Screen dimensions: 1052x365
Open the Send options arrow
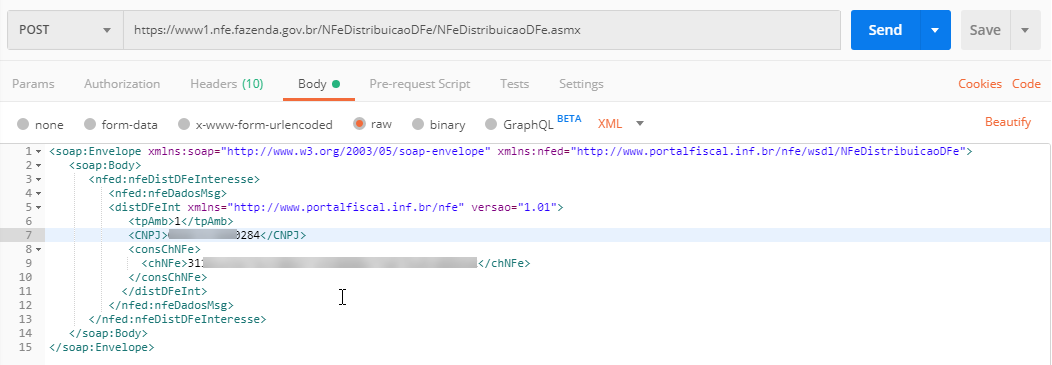(x=935, y=30)
